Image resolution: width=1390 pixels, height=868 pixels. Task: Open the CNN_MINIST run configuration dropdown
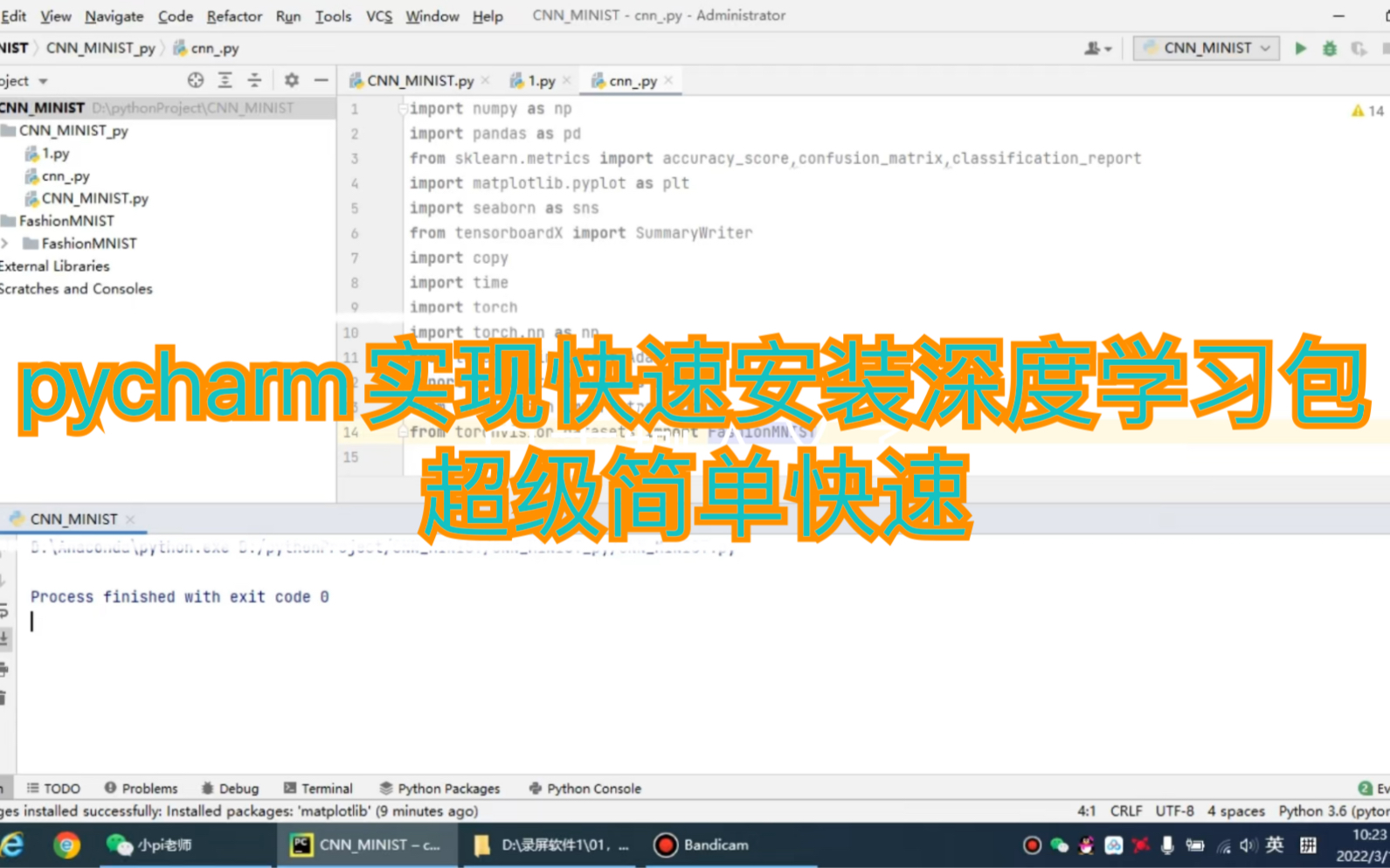click(1207, 48)
